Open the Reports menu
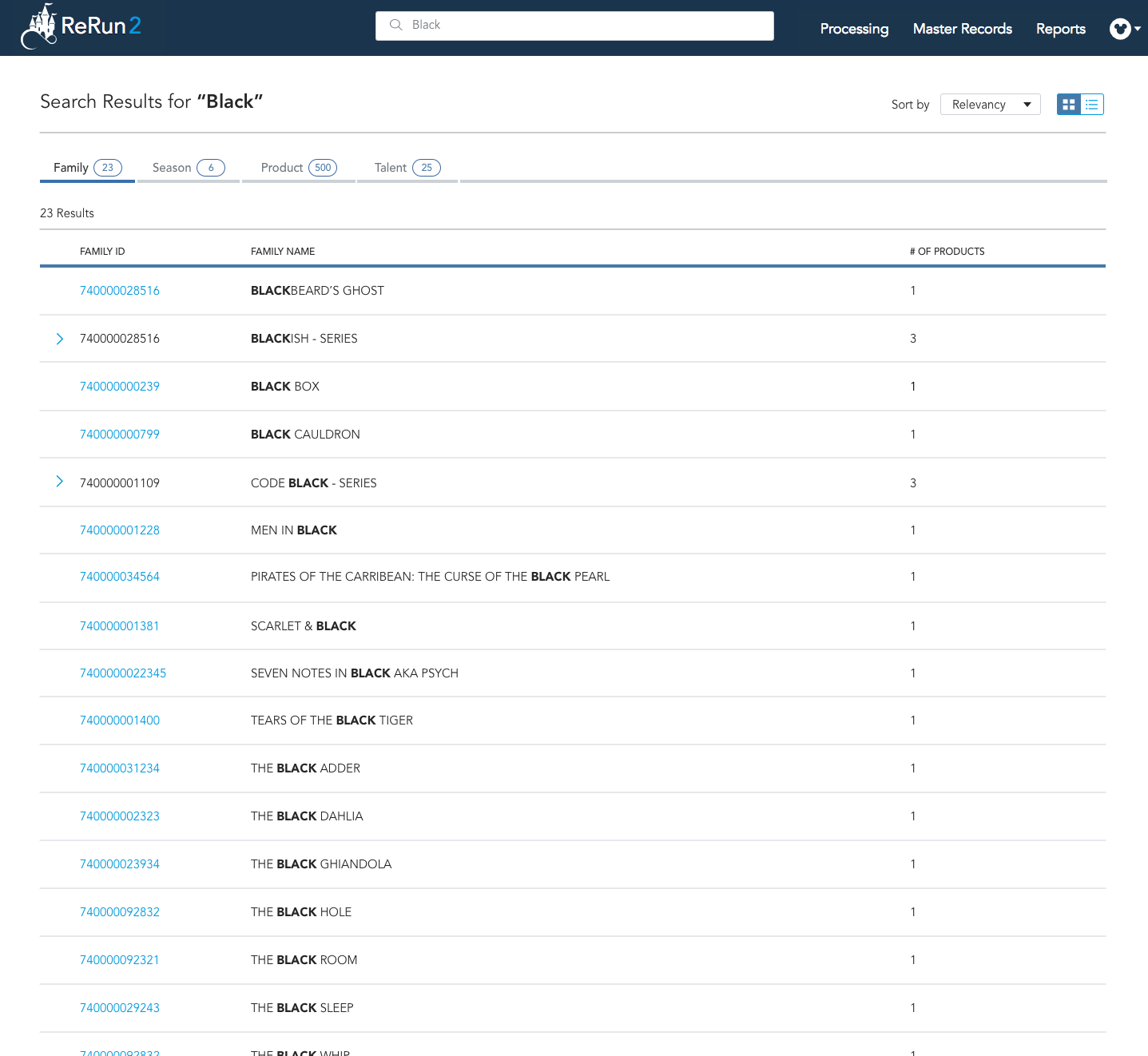The width and height of the screenshot is (1148, 1056). [1061, 29]
